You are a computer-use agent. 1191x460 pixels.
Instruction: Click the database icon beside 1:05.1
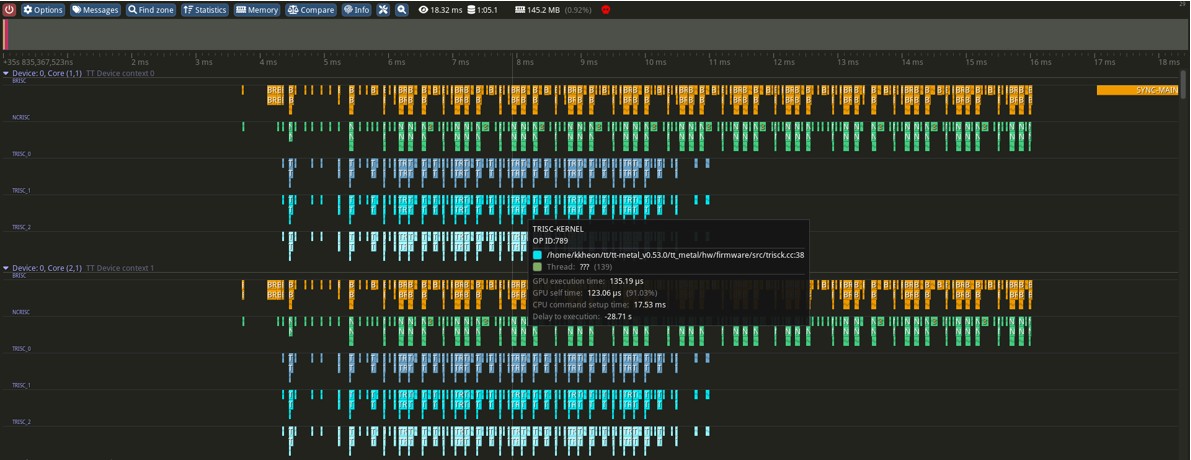[x=472, y=10]
